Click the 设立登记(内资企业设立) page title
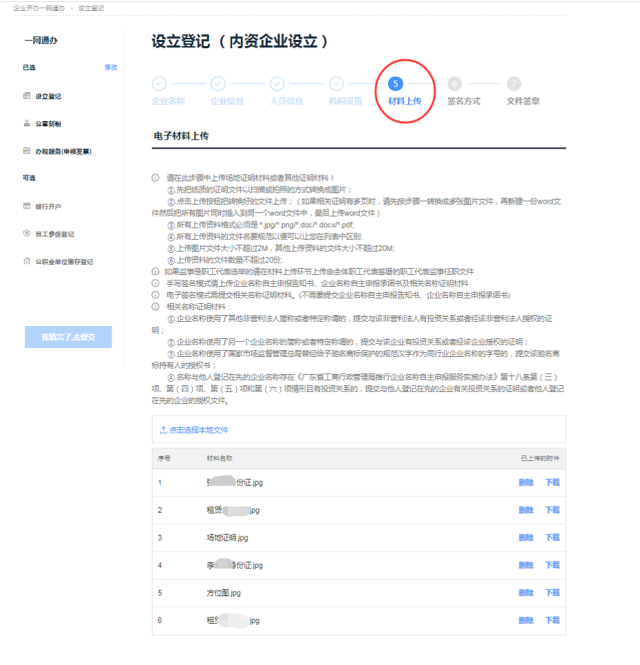 [x=240, y=41]
